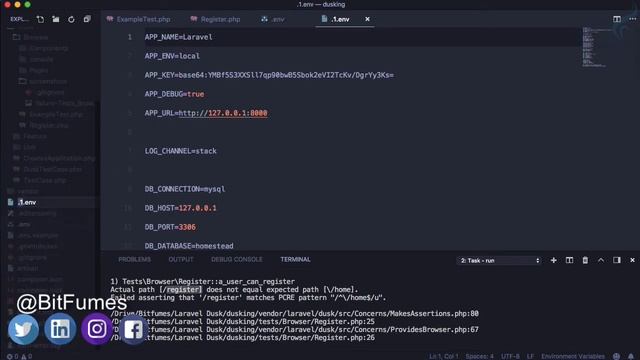Open Register.php in Explorer tree
The height and width of the screenshot is (360, 640).
click(x=49, y=126)
